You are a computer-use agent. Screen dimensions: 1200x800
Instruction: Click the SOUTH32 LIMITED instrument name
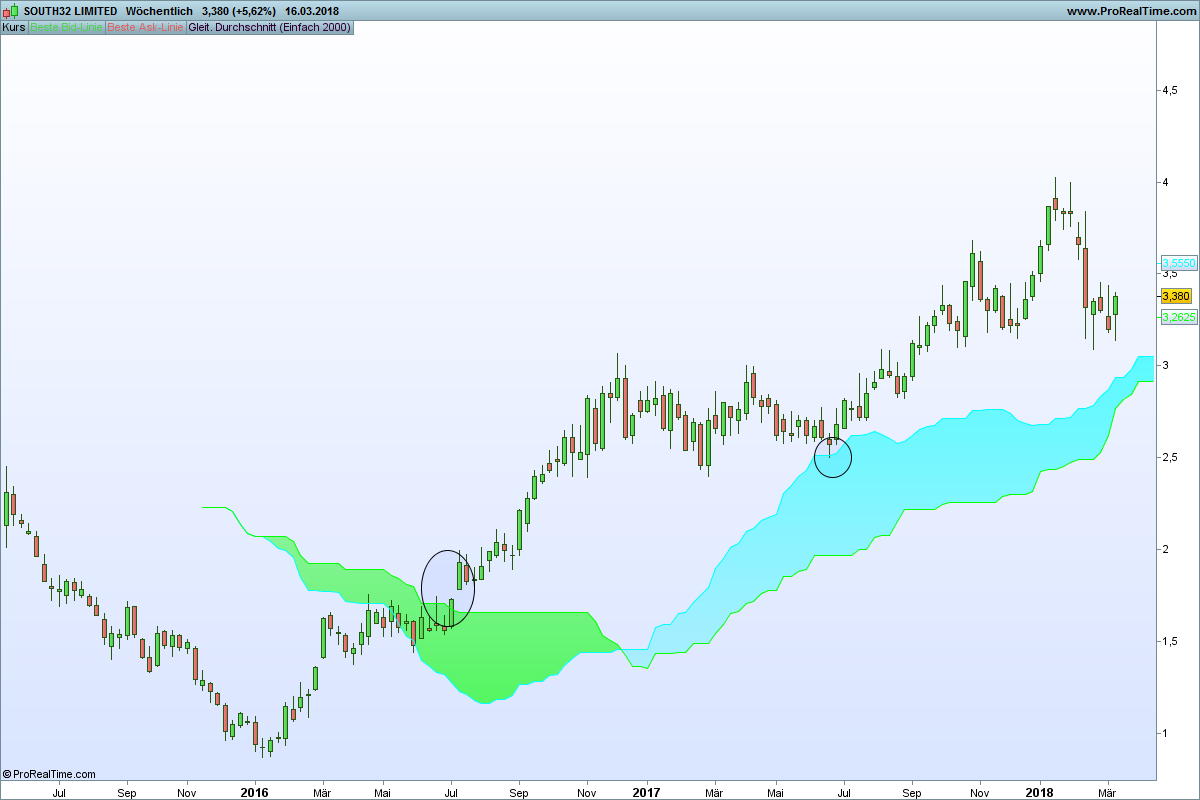(x=70, y=11)
